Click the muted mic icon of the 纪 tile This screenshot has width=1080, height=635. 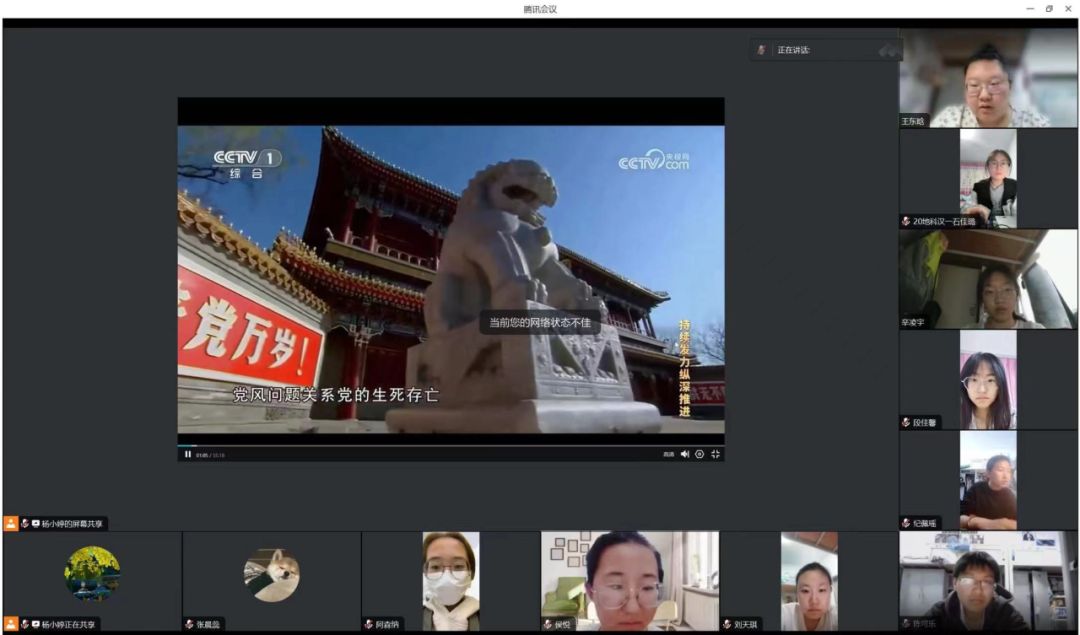(x=906, y=523)
